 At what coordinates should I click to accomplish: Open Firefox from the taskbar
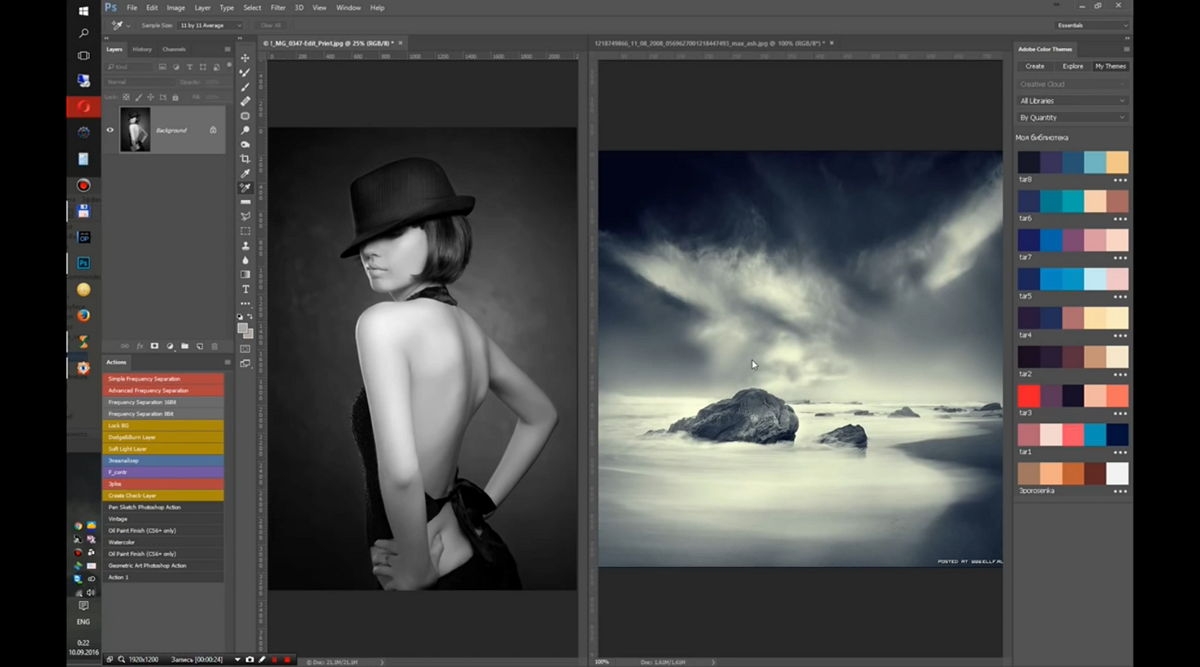[x=84, y=315]
